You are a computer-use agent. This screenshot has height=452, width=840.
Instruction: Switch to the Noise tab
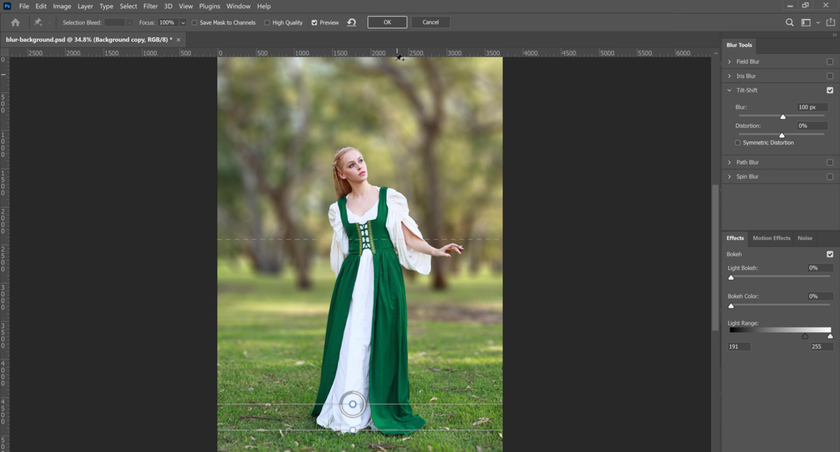[805, 238]
